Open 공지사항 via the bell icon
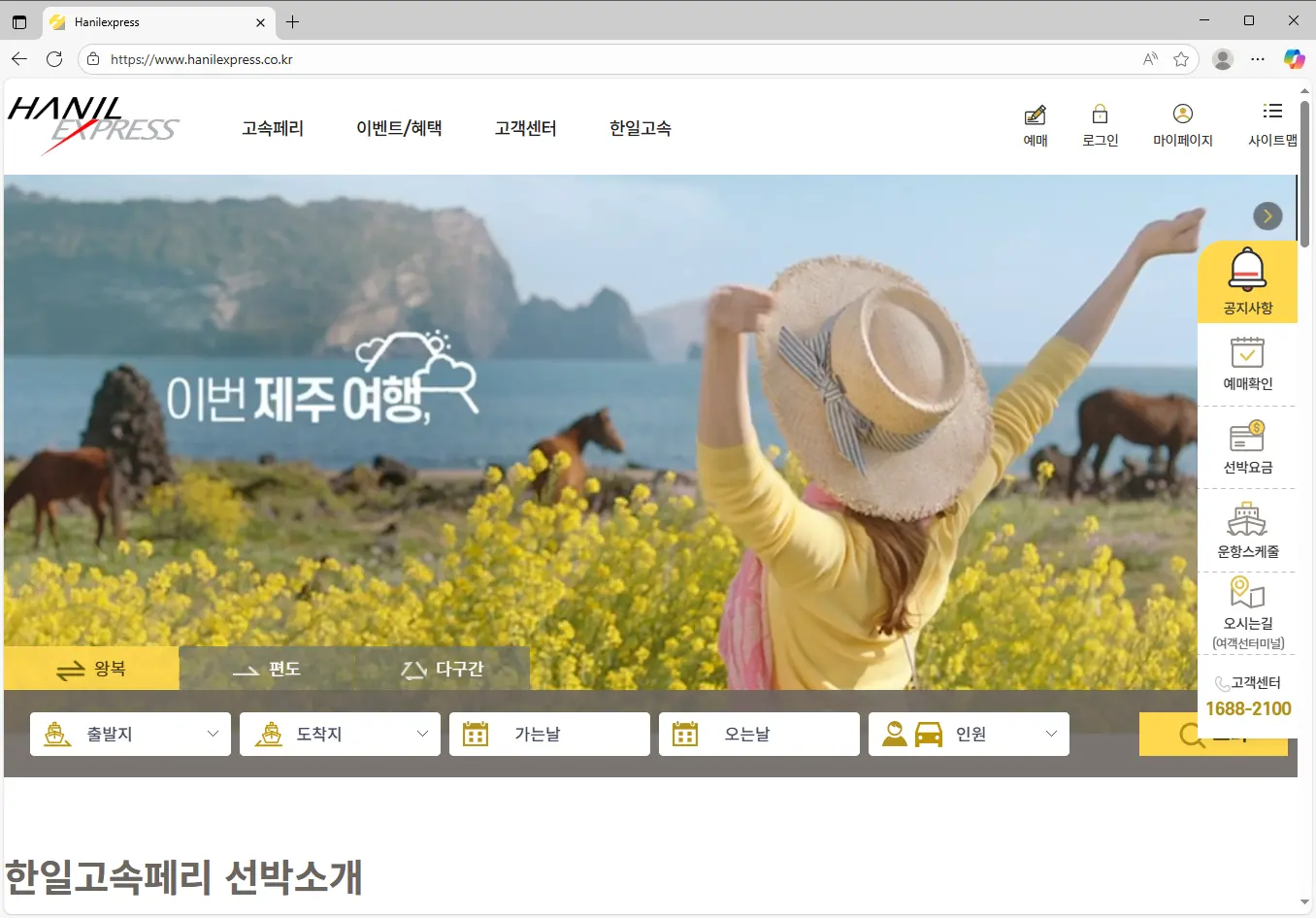The width and height of the screenshot is (1316, 918). pyautogui.click(x=1248, y=282)
